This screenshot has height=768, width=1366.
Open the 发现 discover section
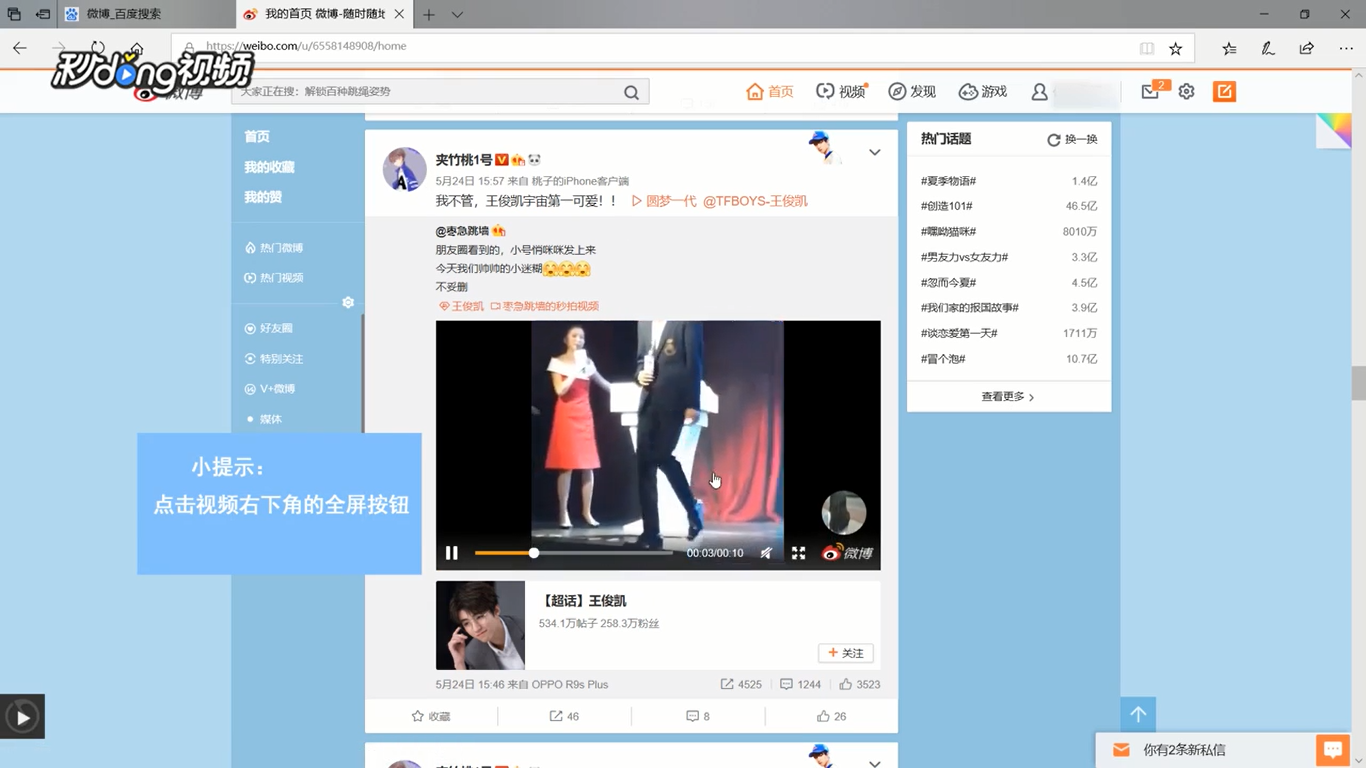pos(912,91)
